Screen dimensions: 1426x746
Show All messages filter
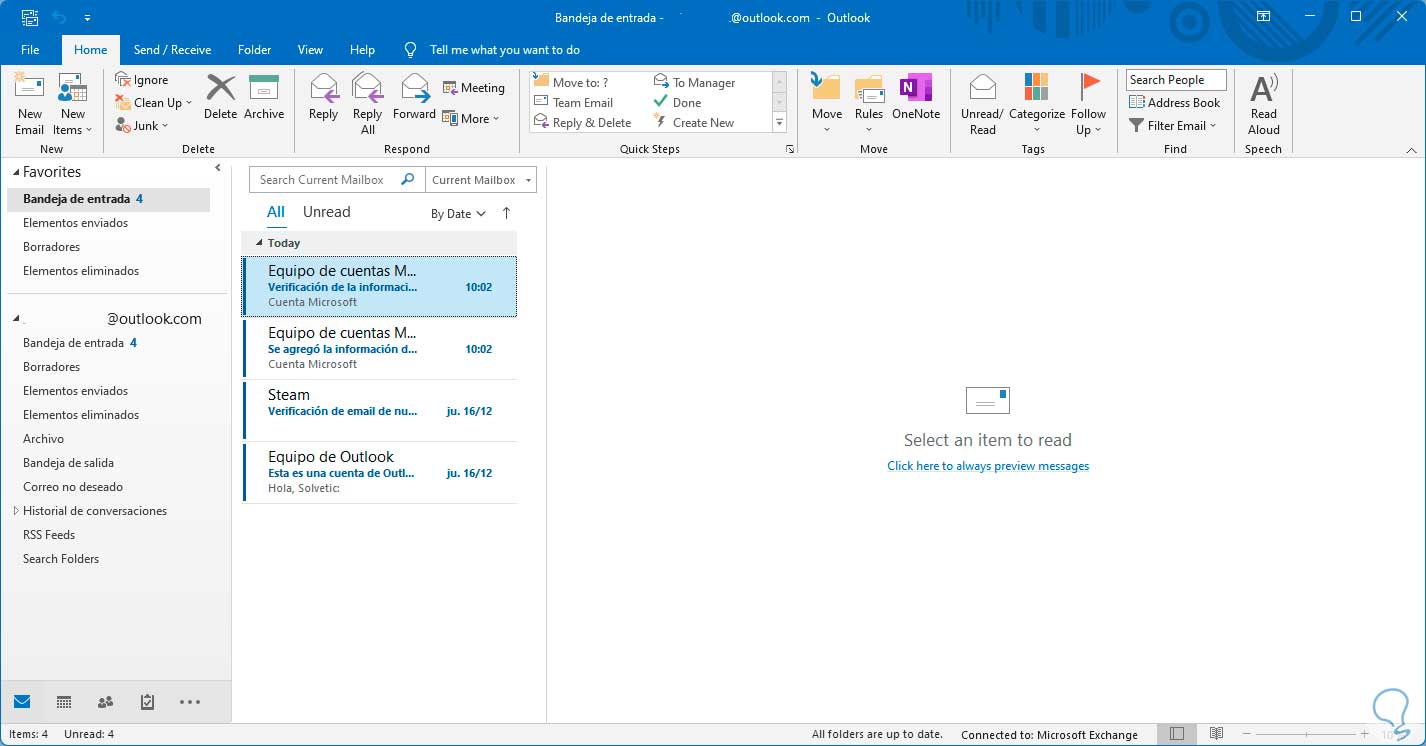point(276,212)
